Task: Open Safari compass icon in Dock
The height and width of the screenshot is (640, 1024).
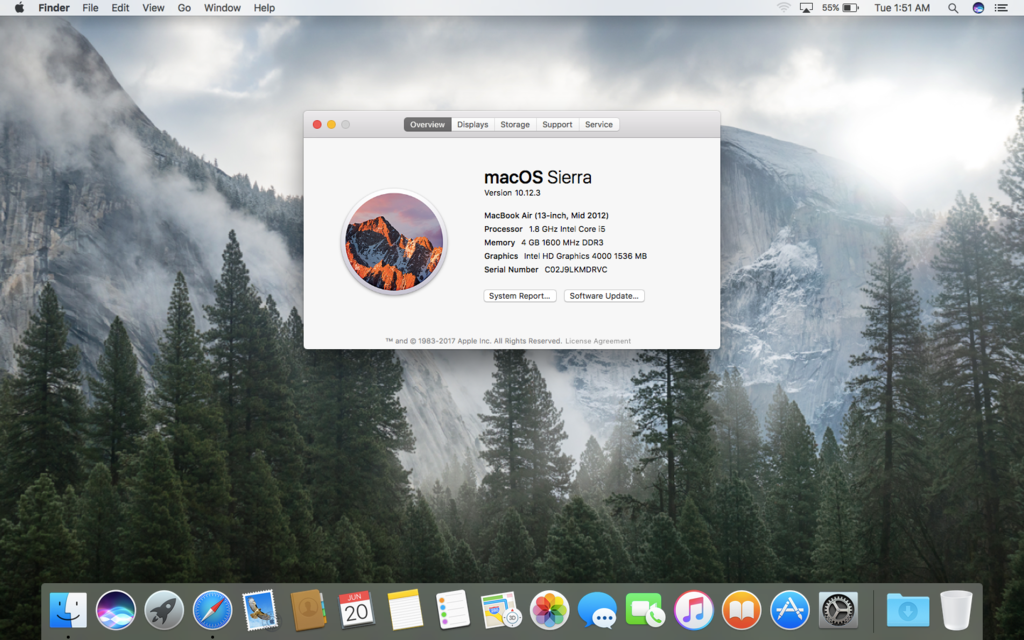Action: [212, 610]
